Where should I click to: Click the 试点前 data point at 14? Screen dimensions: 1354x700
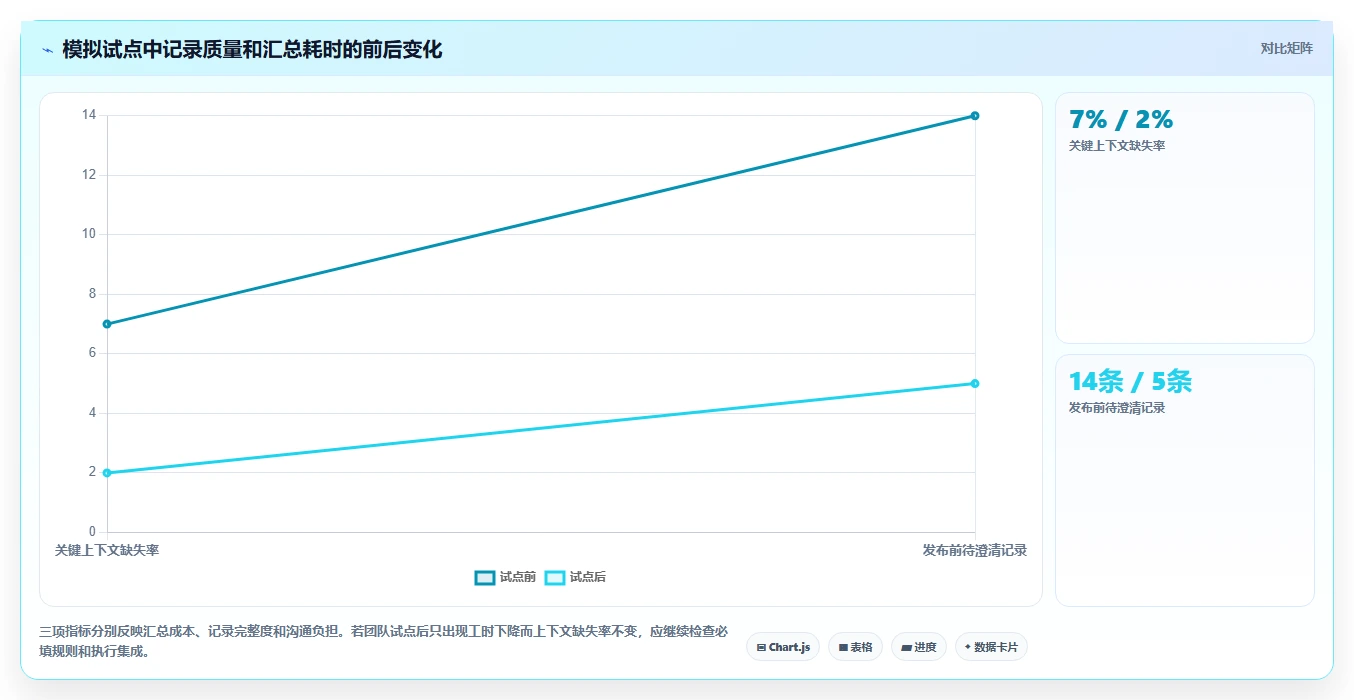pos(975,116)
